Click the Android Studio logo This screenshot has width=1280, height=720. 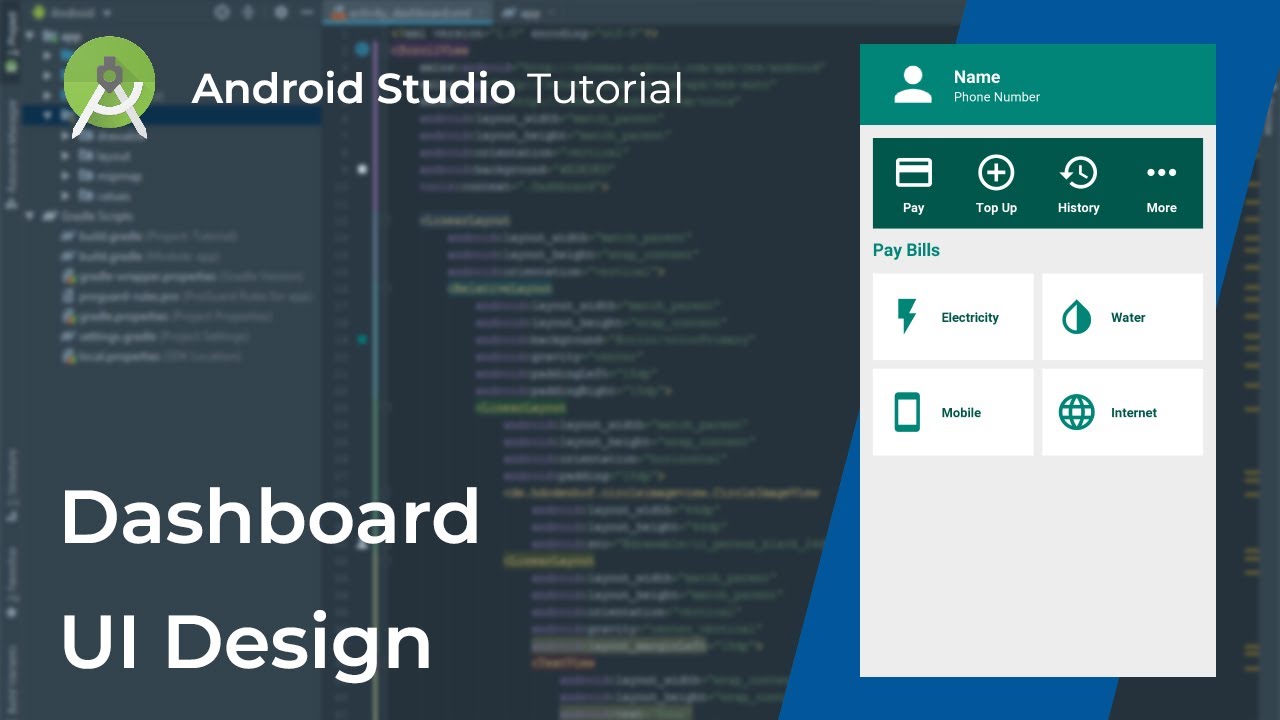click(x=109, y=86)
